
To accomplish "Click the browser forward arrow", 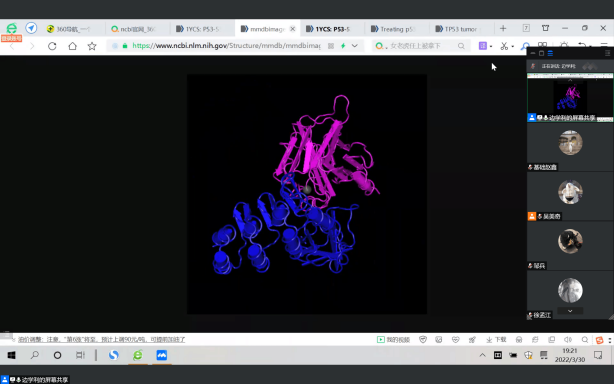I will [x=32, y=46].
